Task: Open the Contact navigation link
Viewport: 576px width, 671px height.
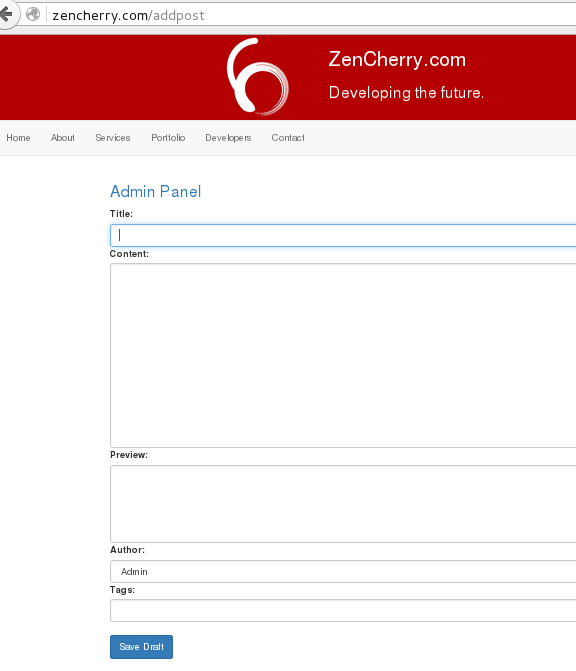Action: click(x=288, y=138)
